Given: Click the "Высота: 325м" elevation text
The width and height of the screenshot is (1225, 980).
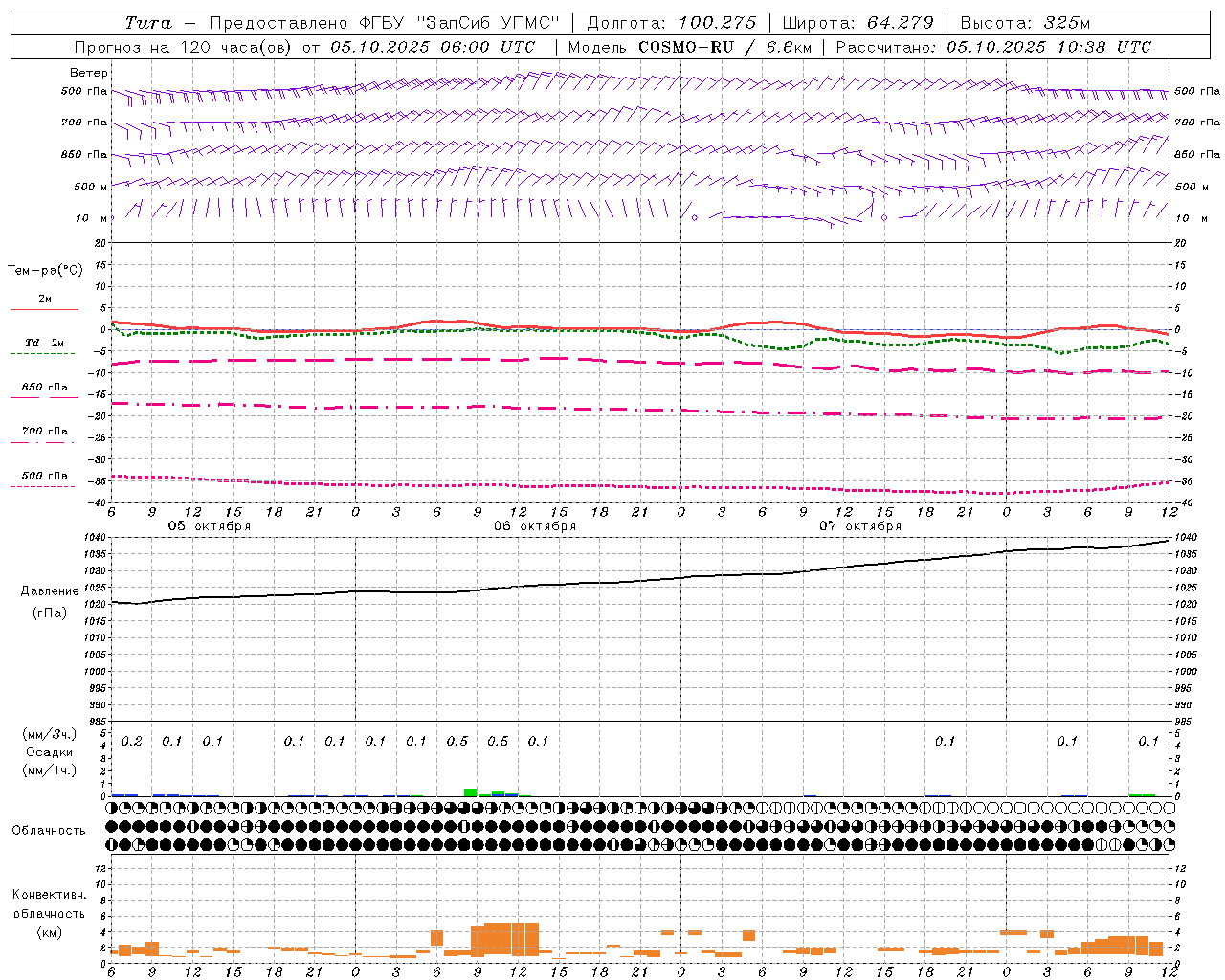Looking at the screenshot, I should (1025, 23).
